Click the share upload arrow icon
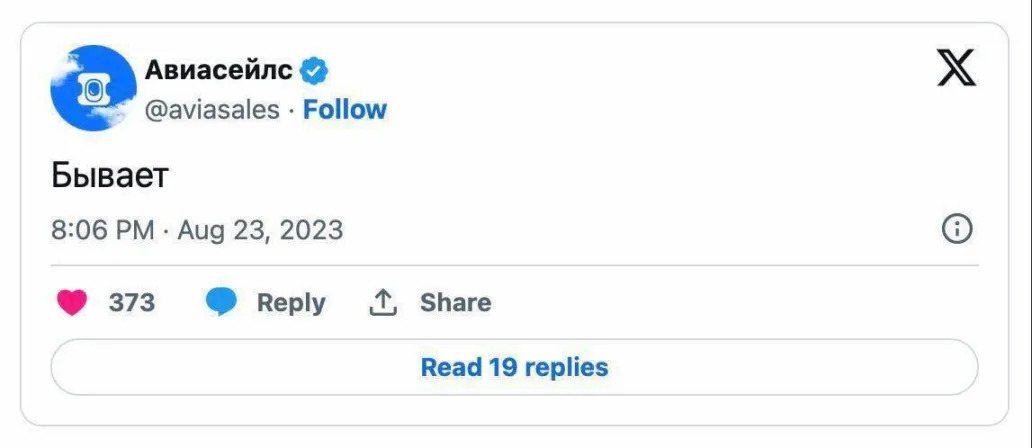 [383, 302]
